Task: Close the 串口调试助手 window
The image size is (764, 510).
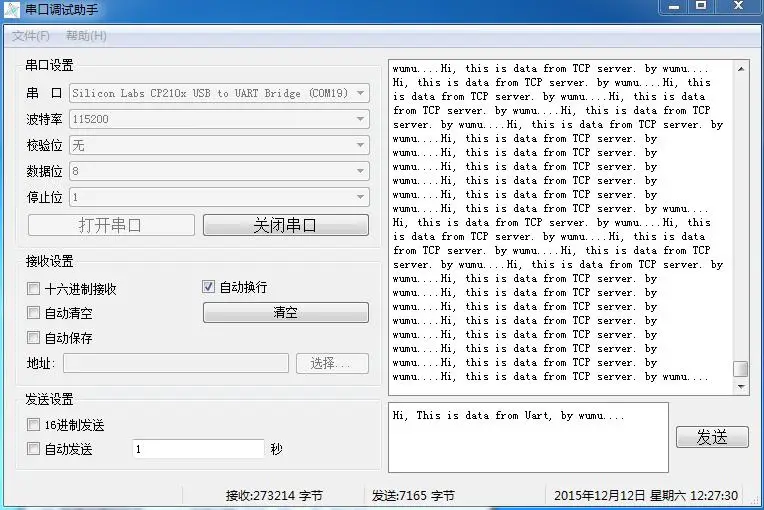Action: [x=739, y=6]
